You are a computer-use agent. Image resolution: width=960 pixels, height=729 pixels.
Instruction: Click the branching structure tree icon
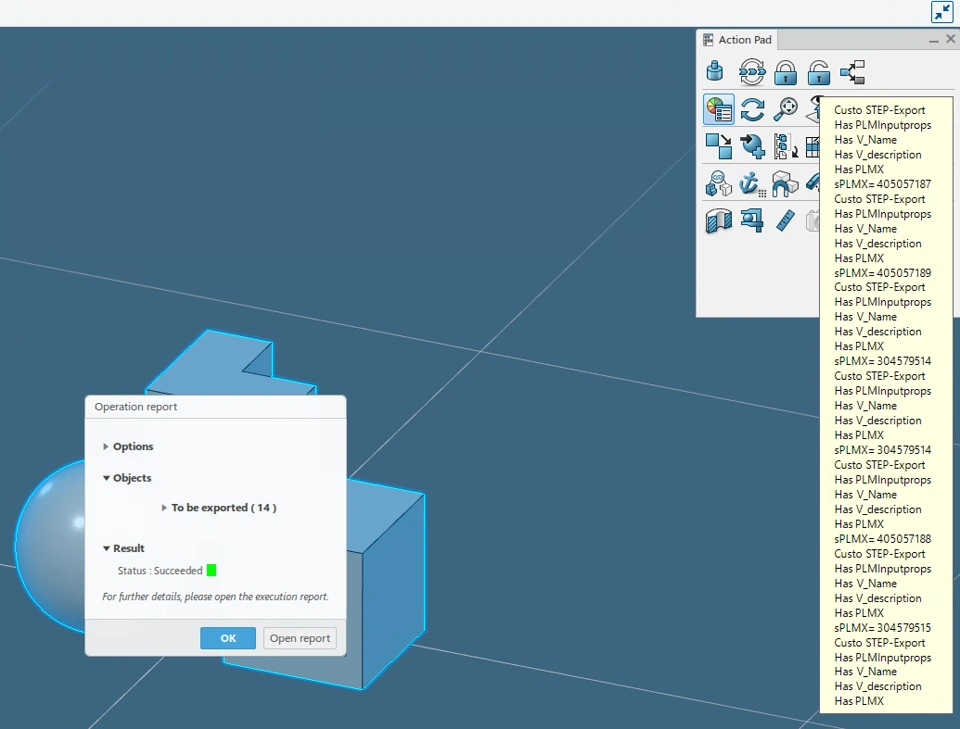point(852,72)
